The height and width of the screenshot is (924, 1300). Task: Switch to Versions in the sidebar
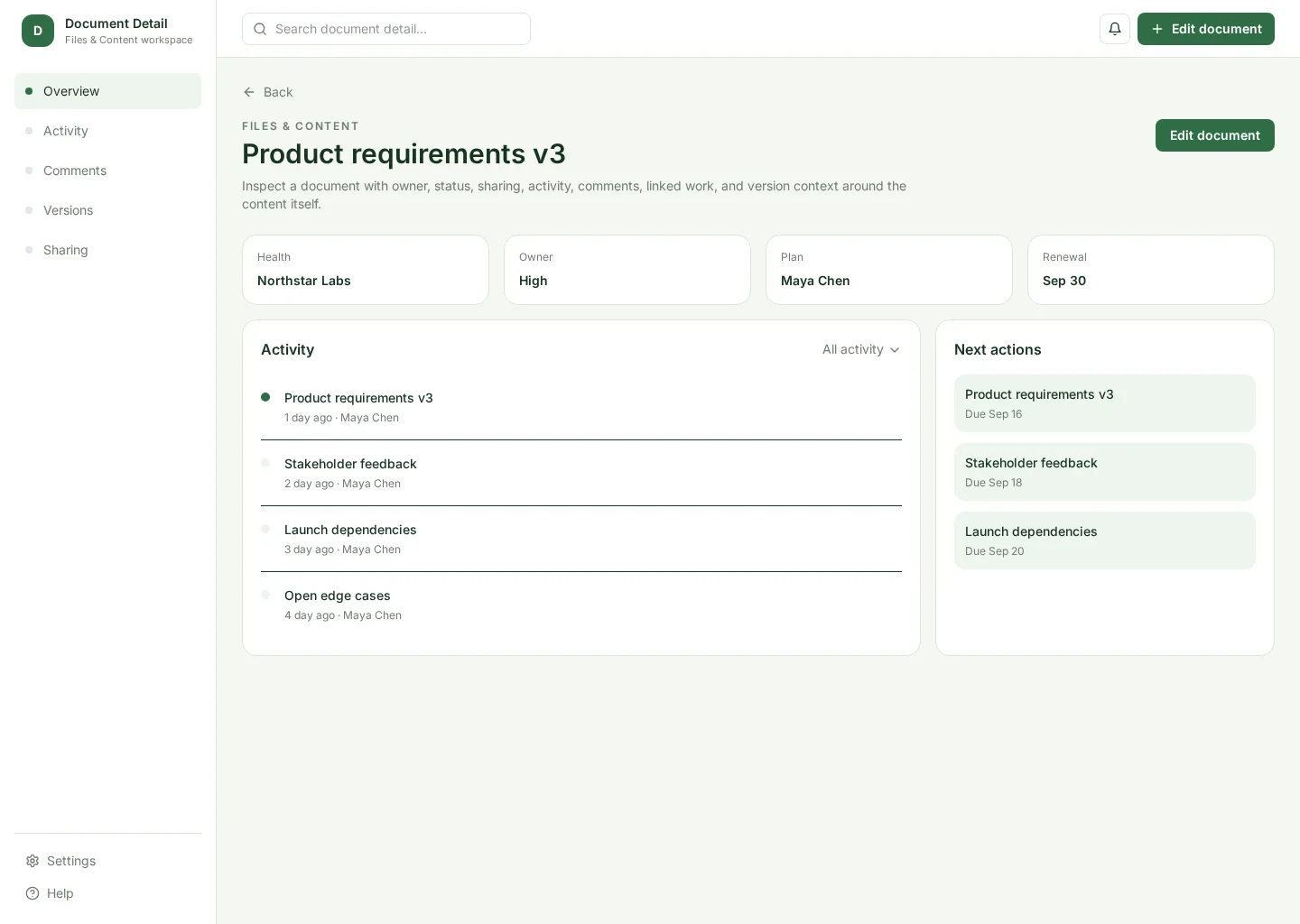[107, 210]
